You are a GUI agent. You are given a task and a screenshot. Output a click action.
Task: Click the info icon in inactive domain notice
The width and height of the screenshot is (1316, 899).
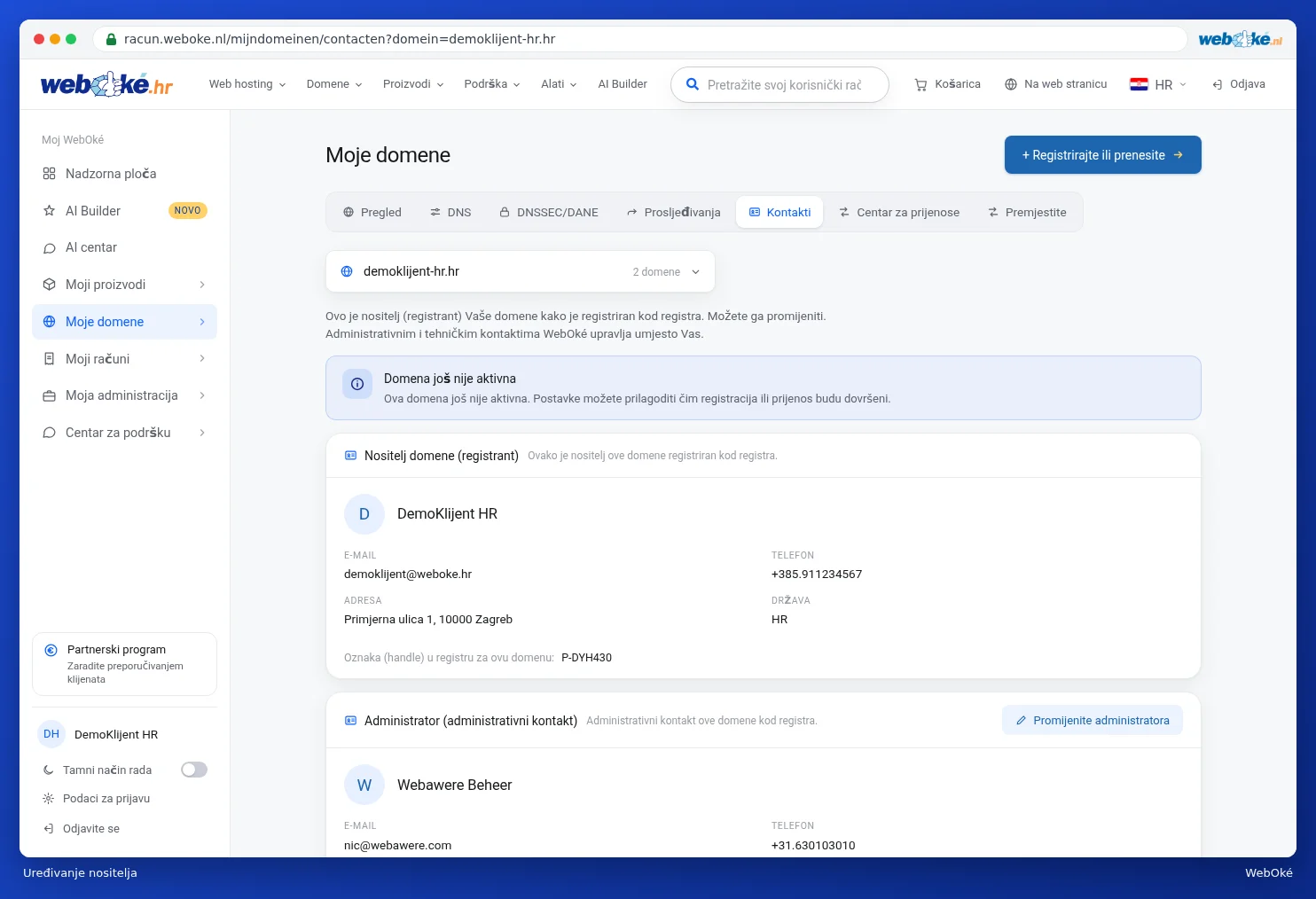[357, 384]
